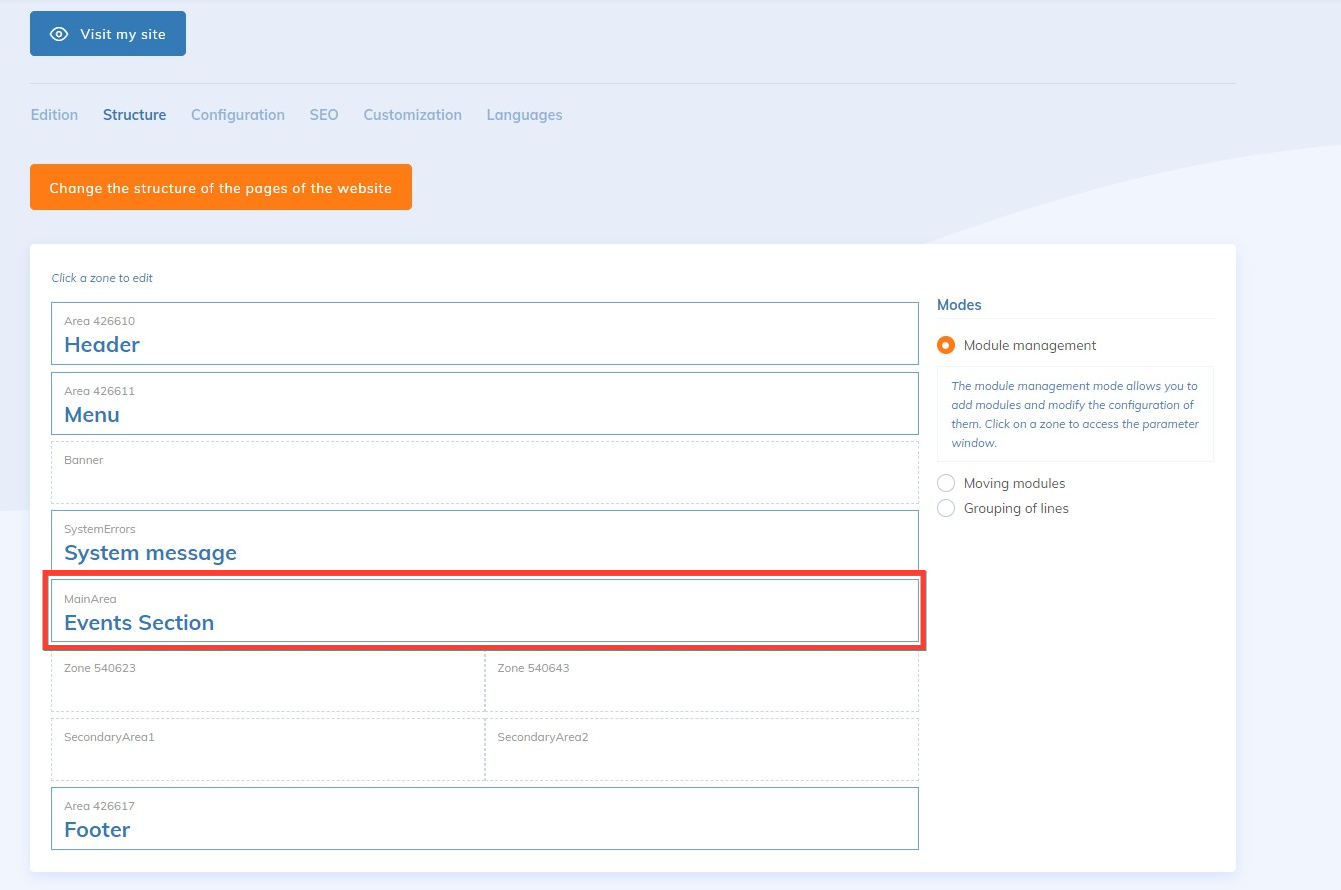The image size is (1341, 890).
Task: Open the Menu zone area
Action: coord(484,404)
